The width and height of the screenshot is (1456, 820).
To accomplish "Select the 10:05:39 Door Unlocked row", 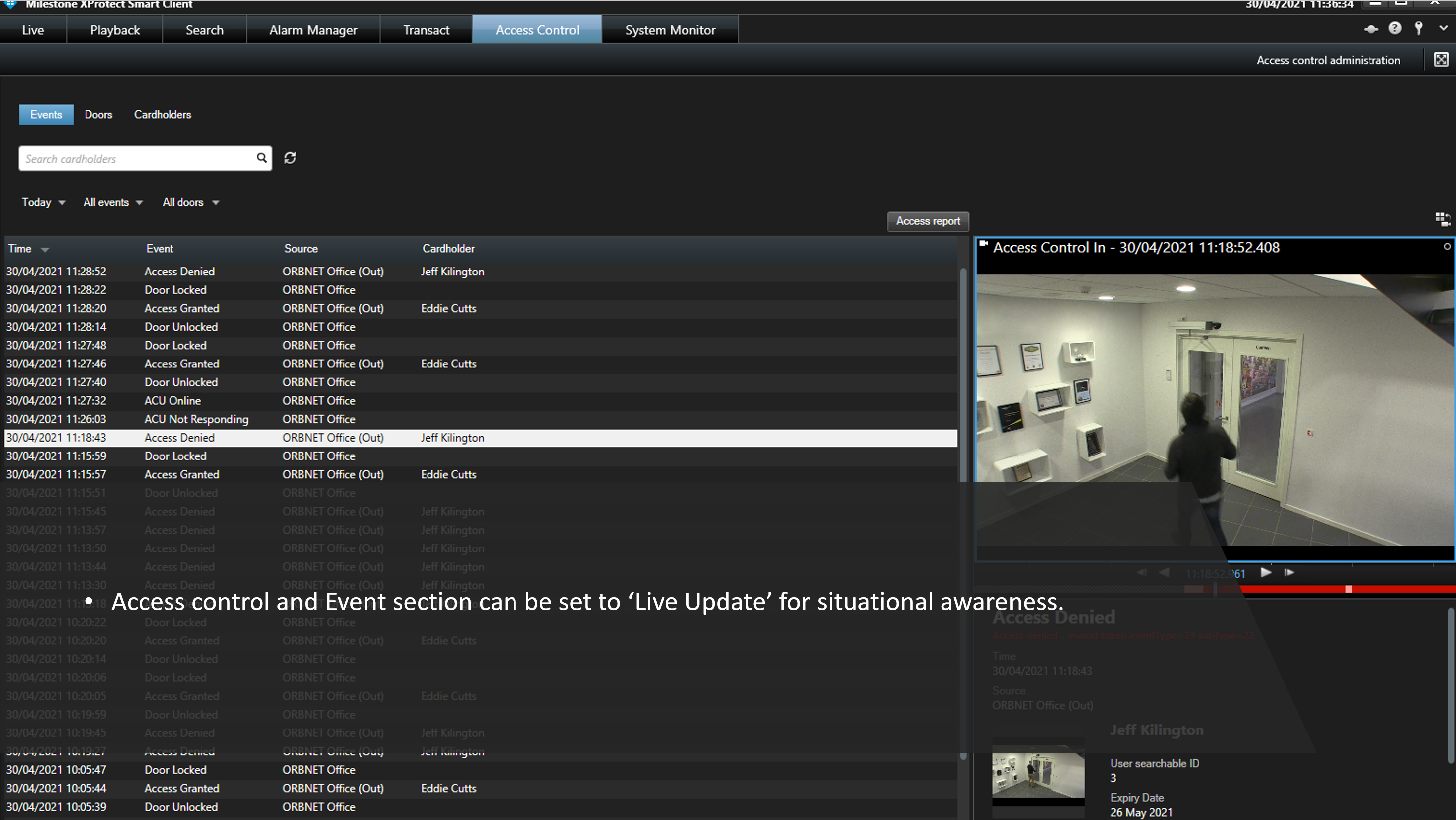I will [x=481, y=807].
